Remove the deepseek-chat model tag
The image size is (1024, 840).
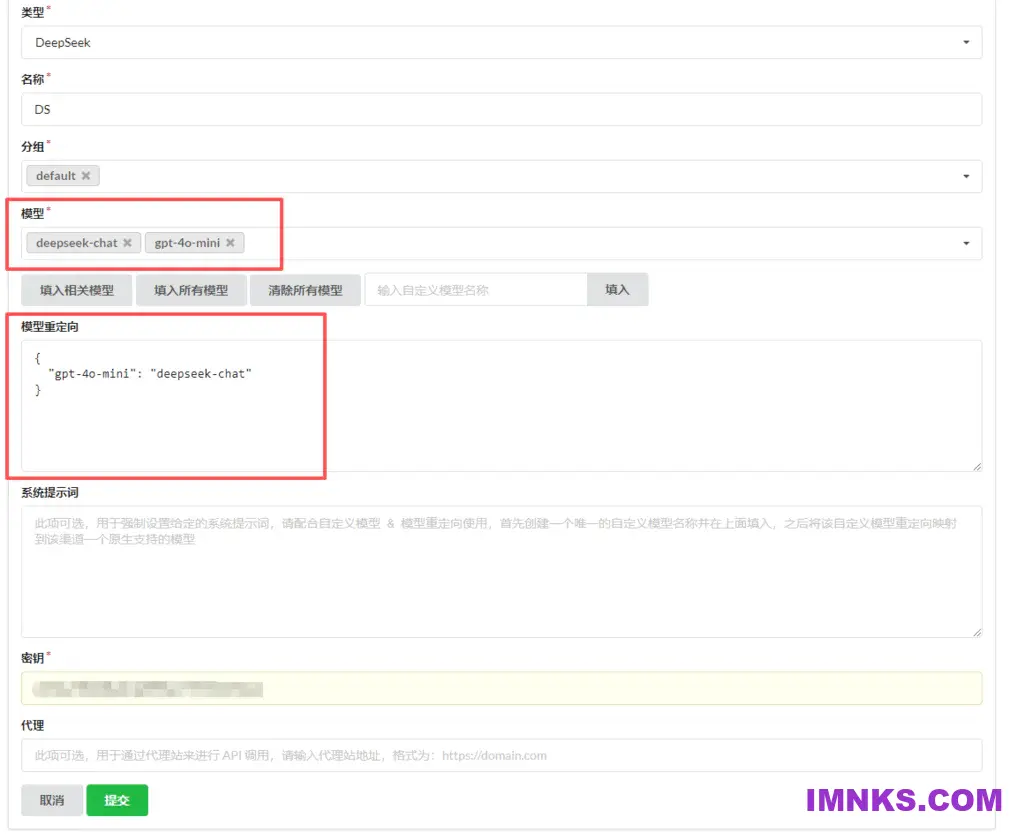[127, 242]
